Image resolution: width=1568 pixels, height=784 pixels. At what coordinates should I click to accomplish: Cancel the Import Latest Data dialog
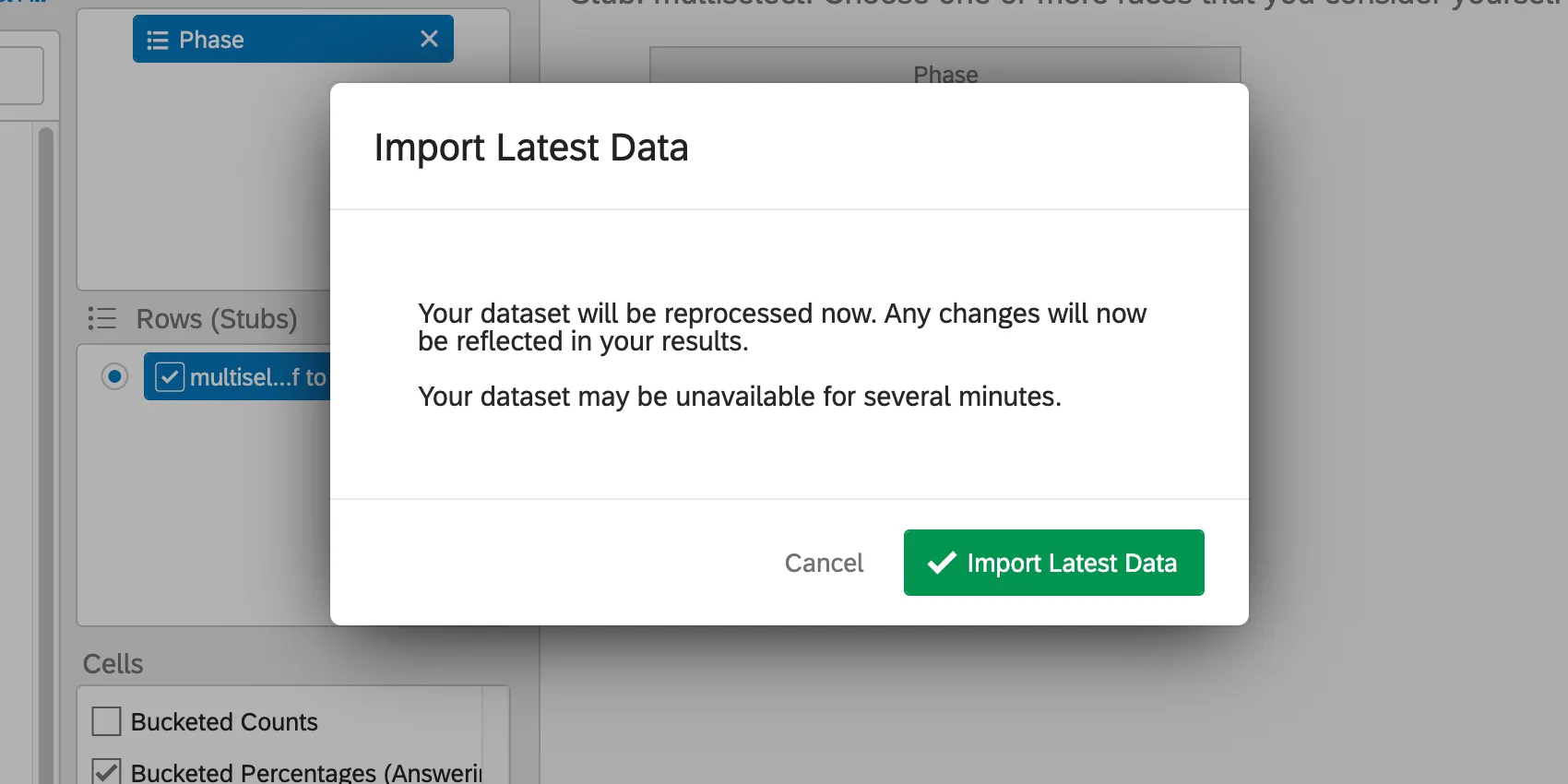(x=824, y=563)
